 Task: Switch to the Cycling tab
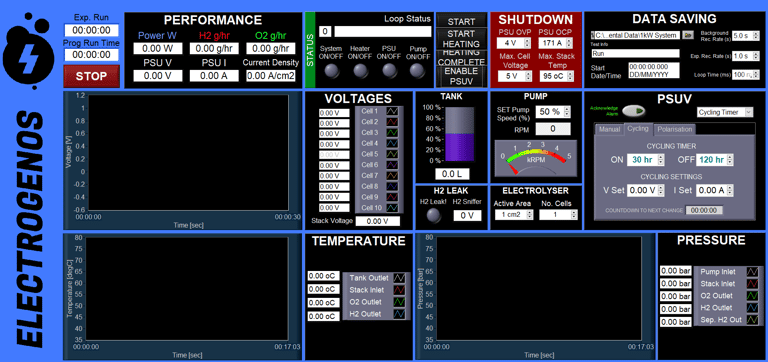638,129
